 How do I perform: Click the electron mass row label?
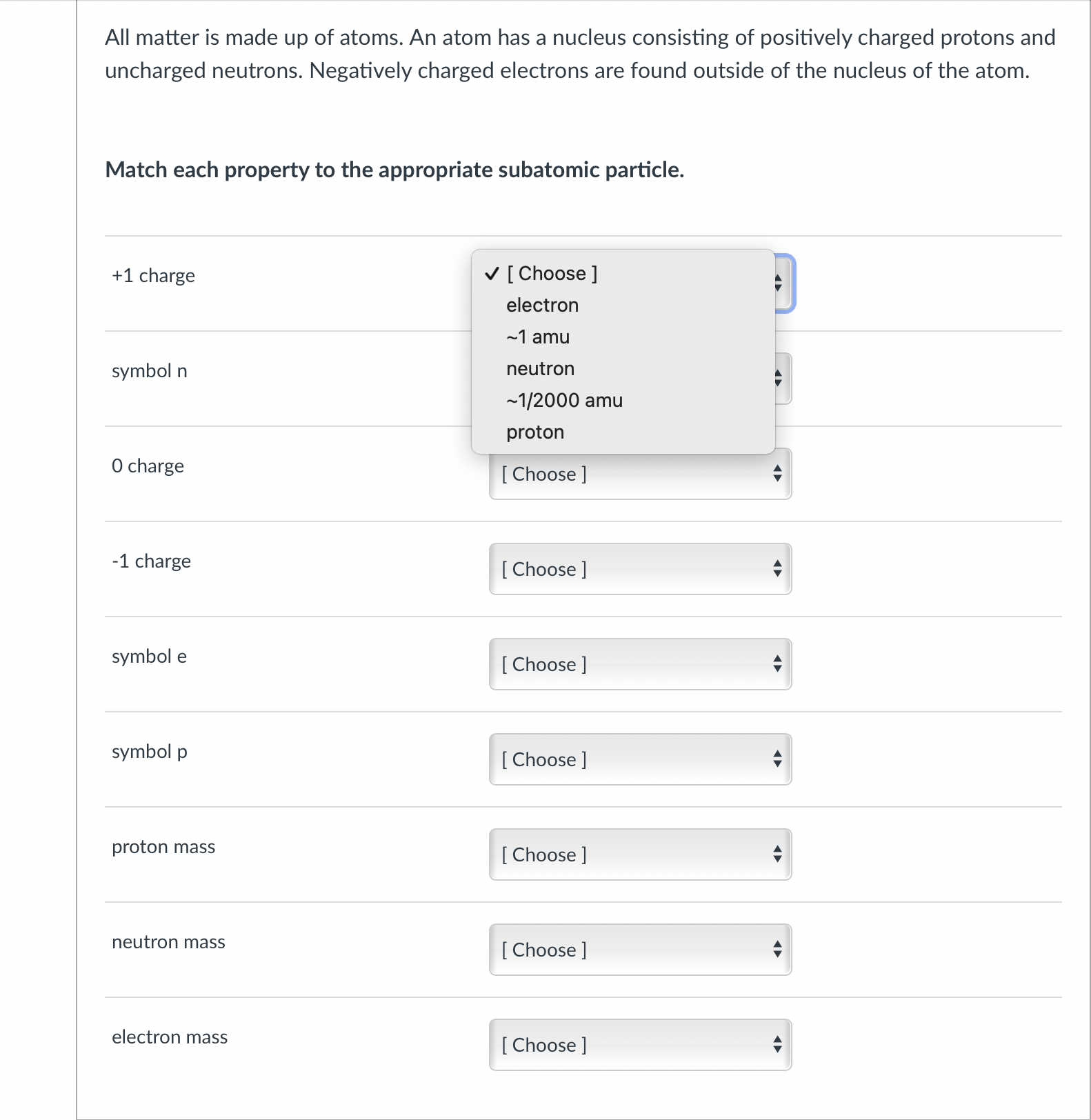pos(170,1037)
